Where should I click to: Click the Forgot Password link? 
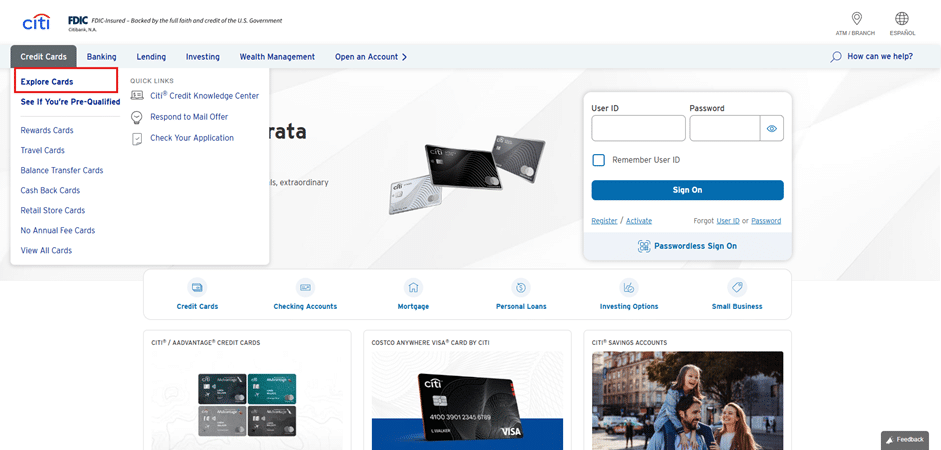click(766, 221)
